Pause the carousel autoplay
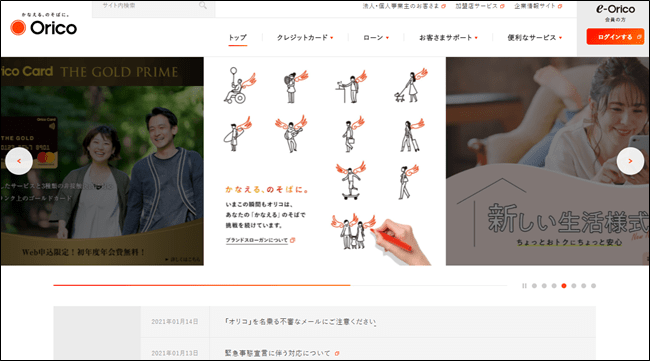Viewport: 650px width, 361px height. [x=524, y=286]
